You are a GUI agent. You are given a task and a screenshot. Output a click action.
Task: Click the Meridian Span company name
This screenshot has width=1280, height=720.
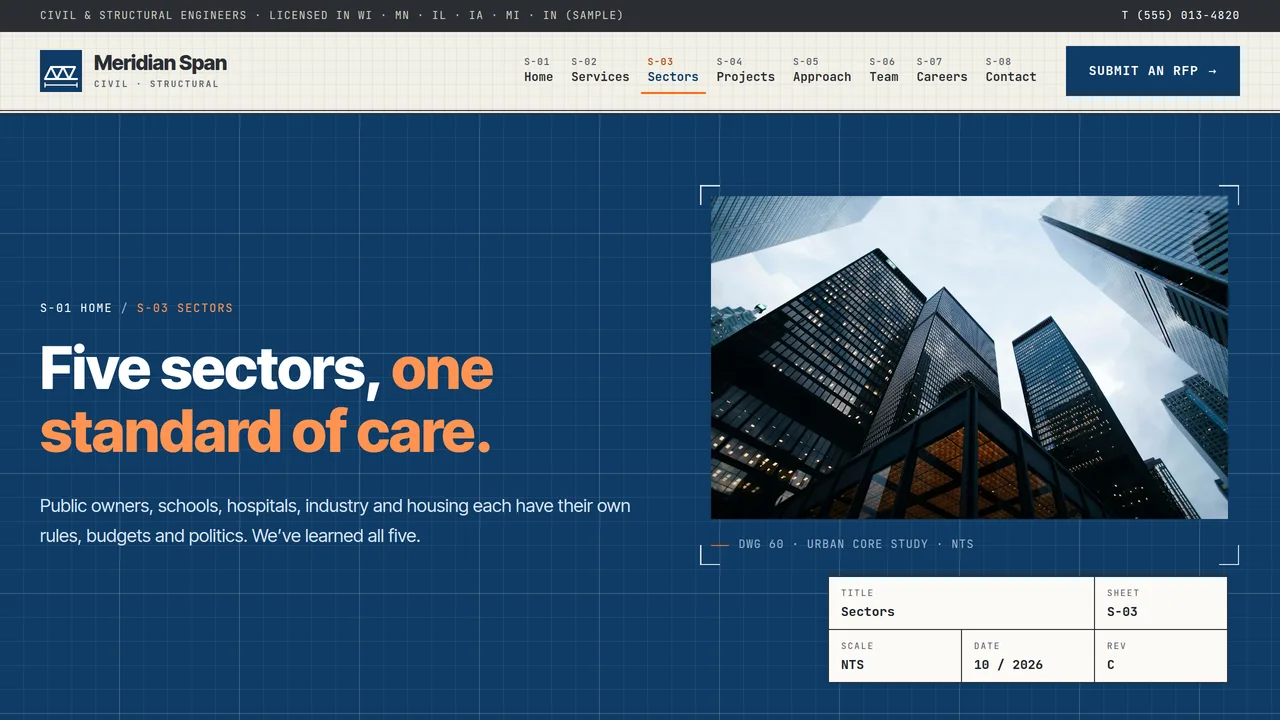160,63
